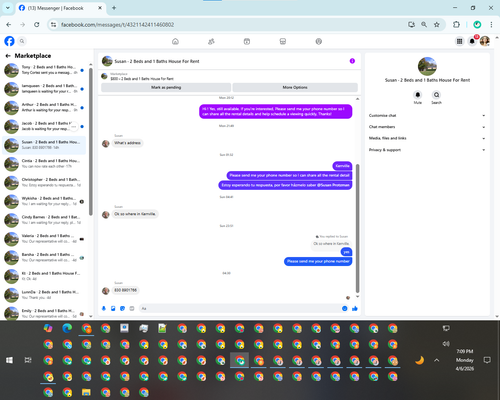500x400 pixels.
Task: Open the Chrome tab search dropdown arrow
Action: click(8, 8)
